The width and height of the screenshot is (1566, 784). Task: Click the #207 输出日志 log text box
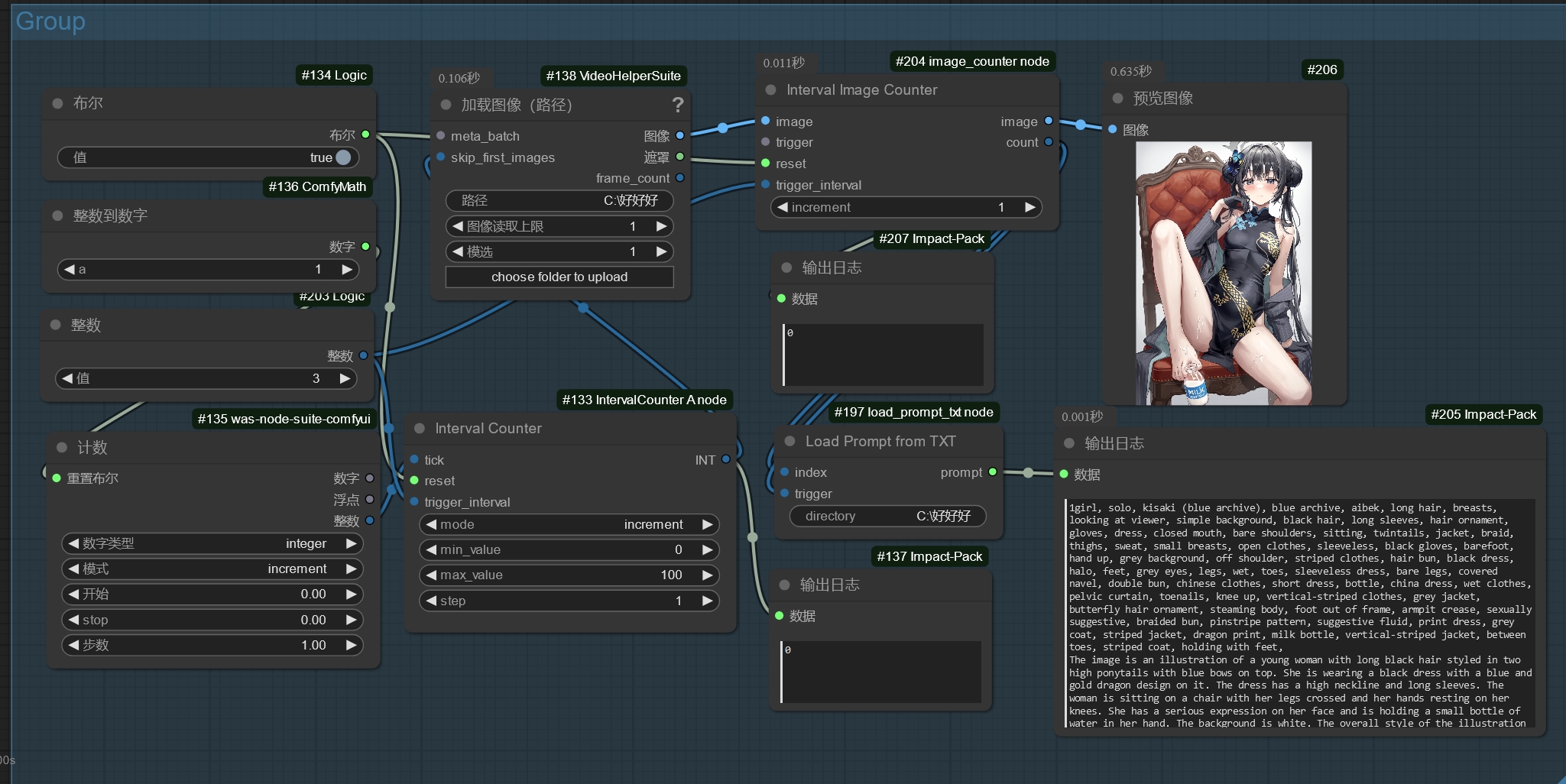point(883,355)
